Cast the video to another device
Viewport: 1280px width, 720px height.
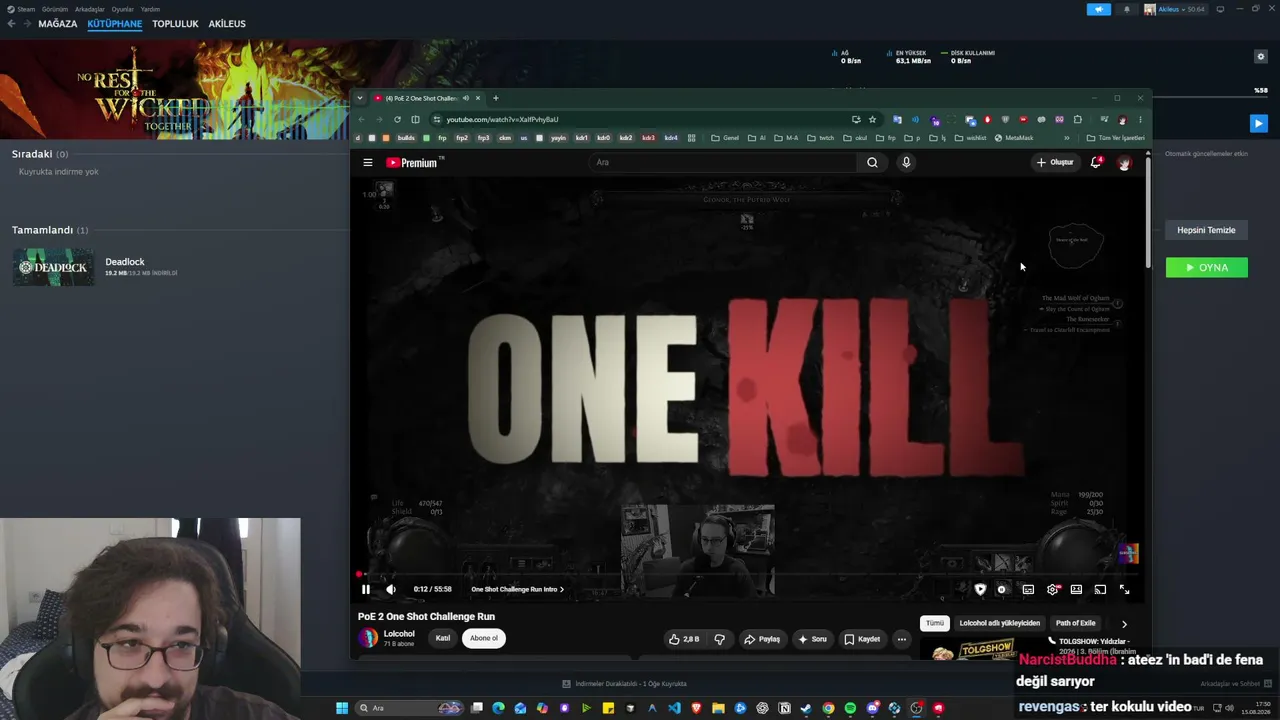tap(1100, 590)
